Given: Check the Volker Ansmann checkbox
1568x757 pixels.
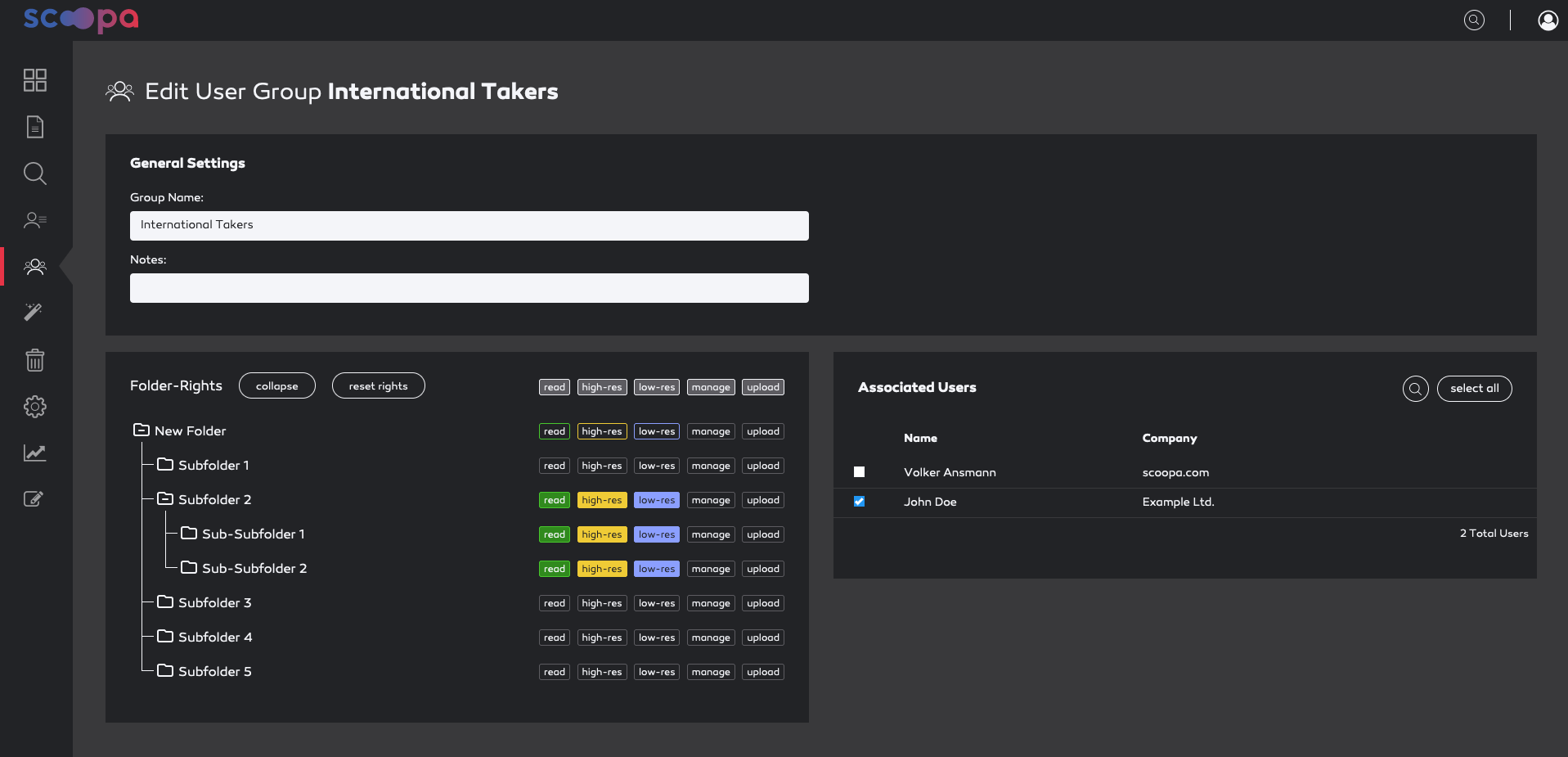Looking at the screenshot, I should pyautogui.click(x=859, y=472).
